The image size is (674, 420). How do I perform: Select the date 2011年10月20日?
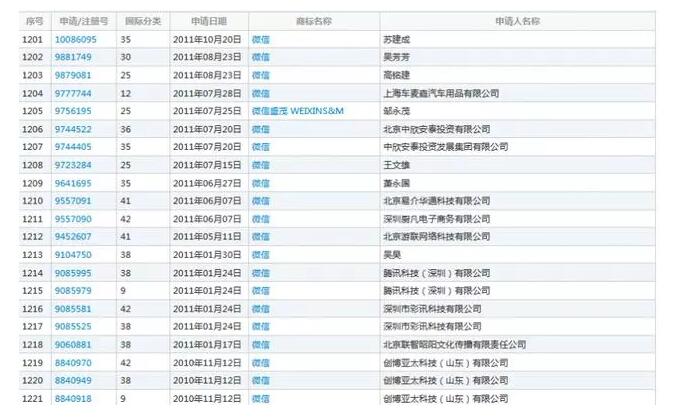[207, 40]
